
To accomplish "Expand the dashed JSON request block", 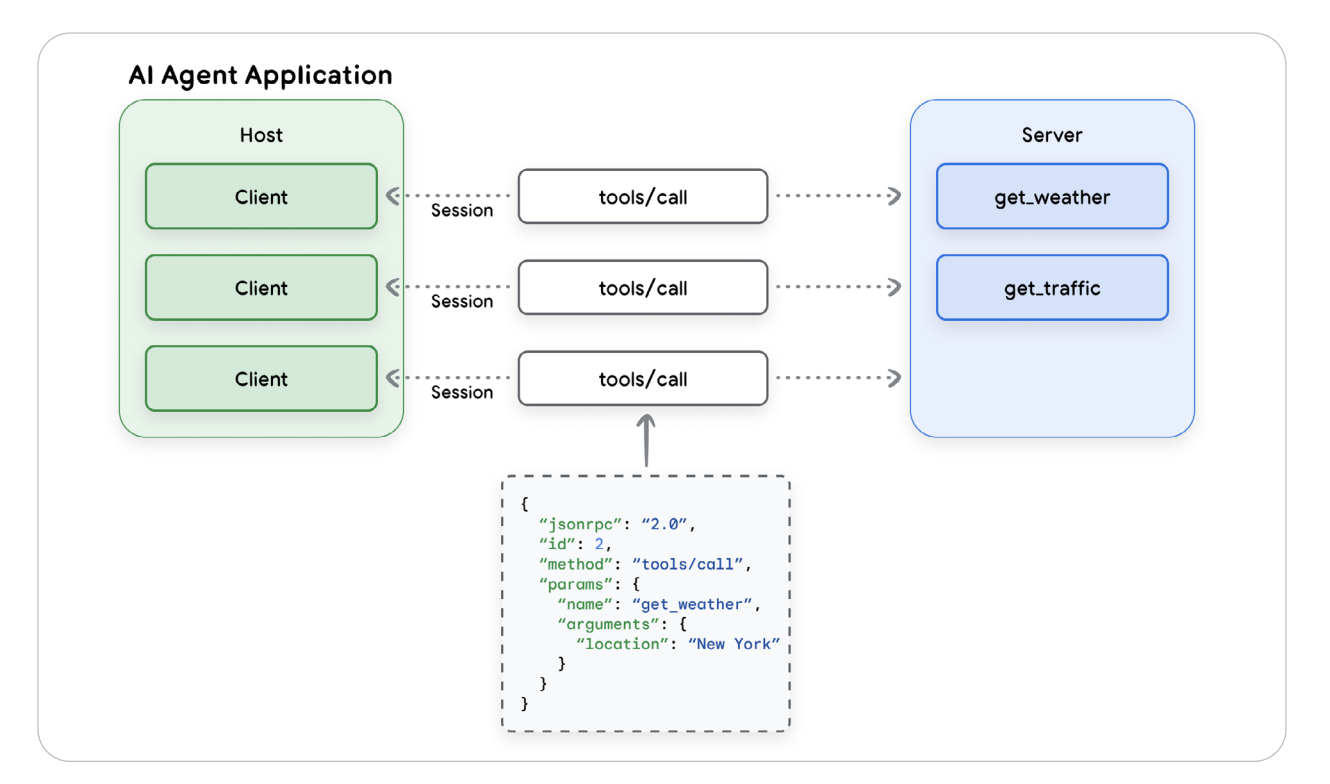I will coord(646,602).
